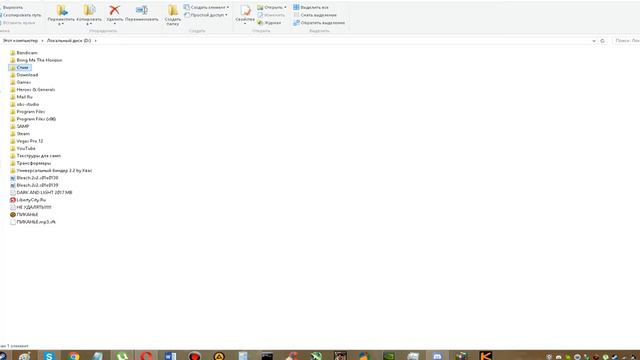Viewport: 640px width, 360px height.
Task: Open Opera from the taskbar
Action: click(146, 356)
